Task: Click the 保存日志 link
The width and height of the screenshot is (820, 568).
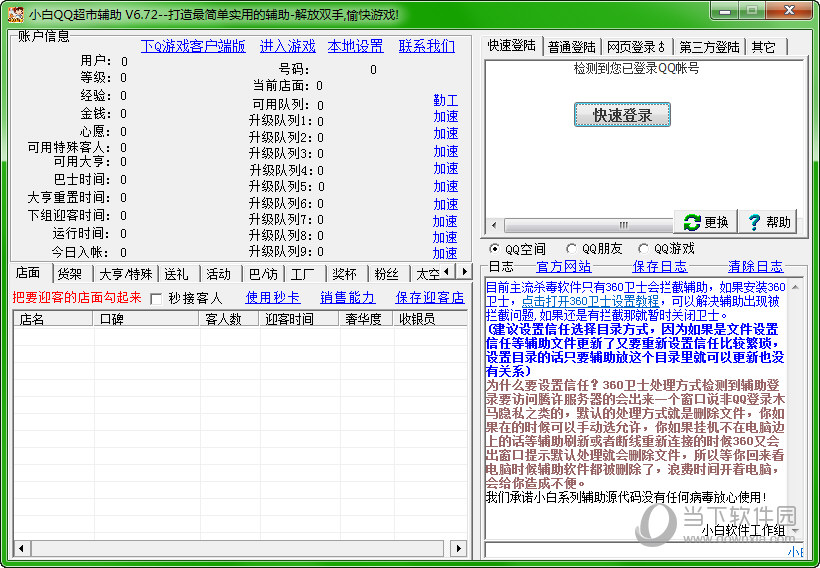Action: (660, 267)
